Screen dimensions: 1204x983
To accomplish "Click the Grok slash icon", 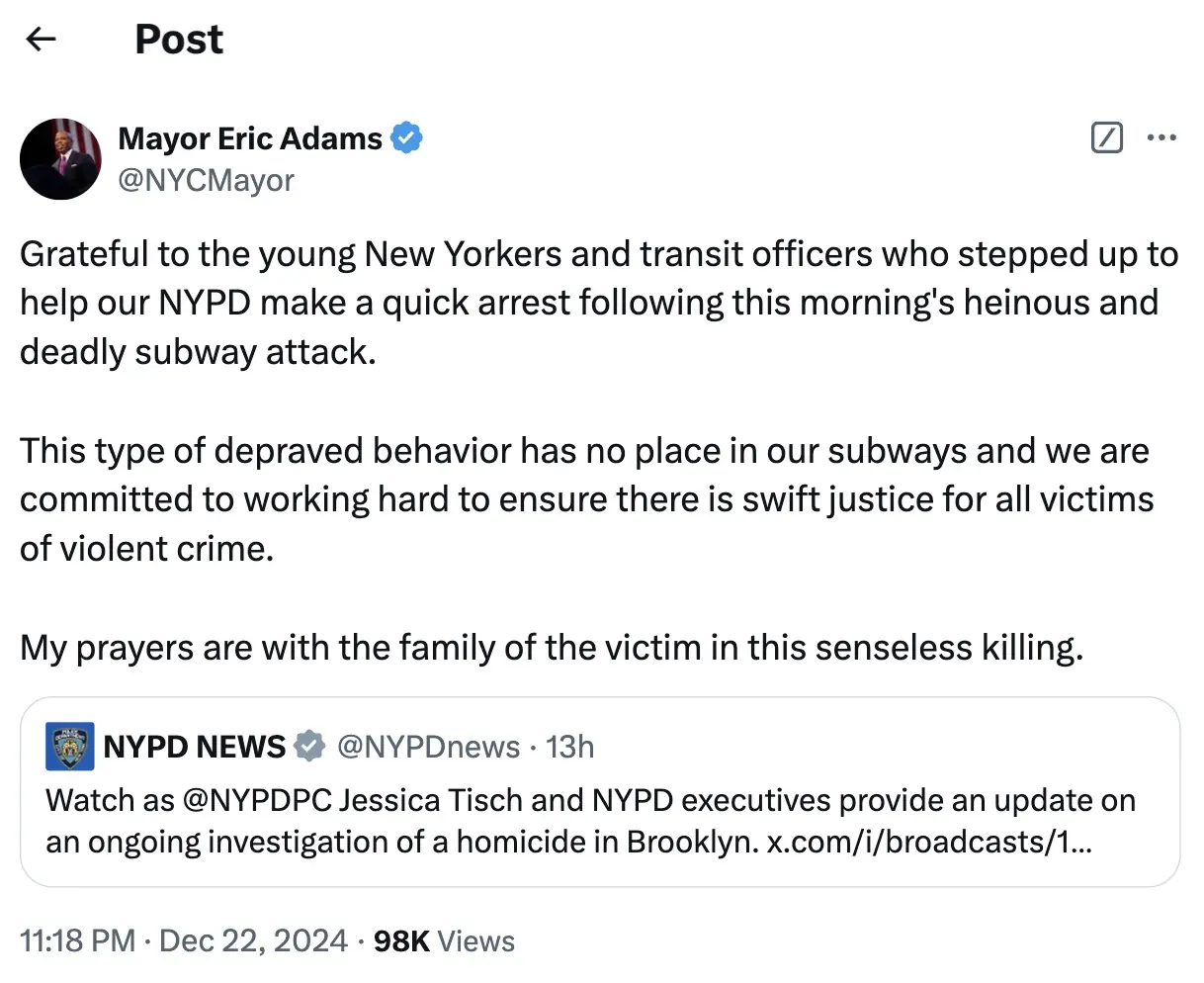I will point(1107,138).
